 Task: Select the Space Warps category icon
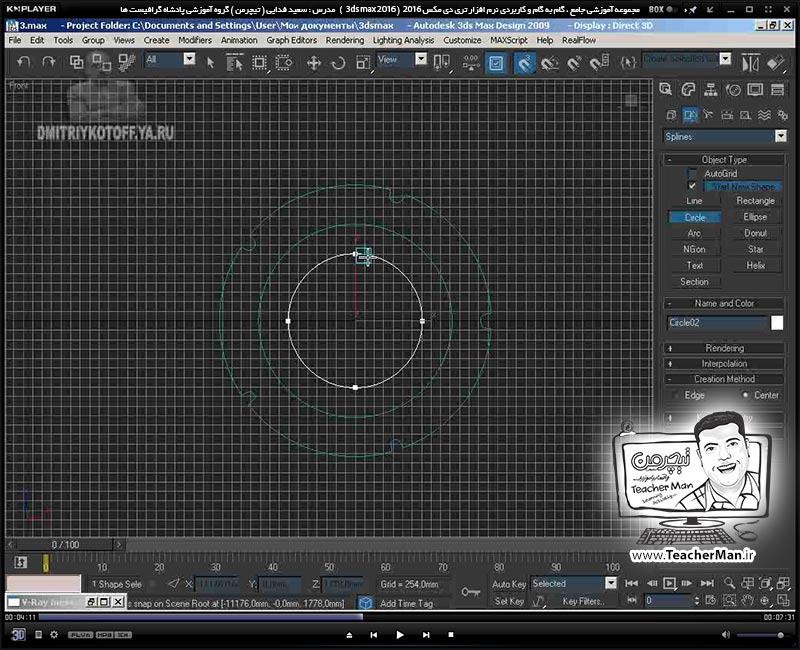click(764, 115)
